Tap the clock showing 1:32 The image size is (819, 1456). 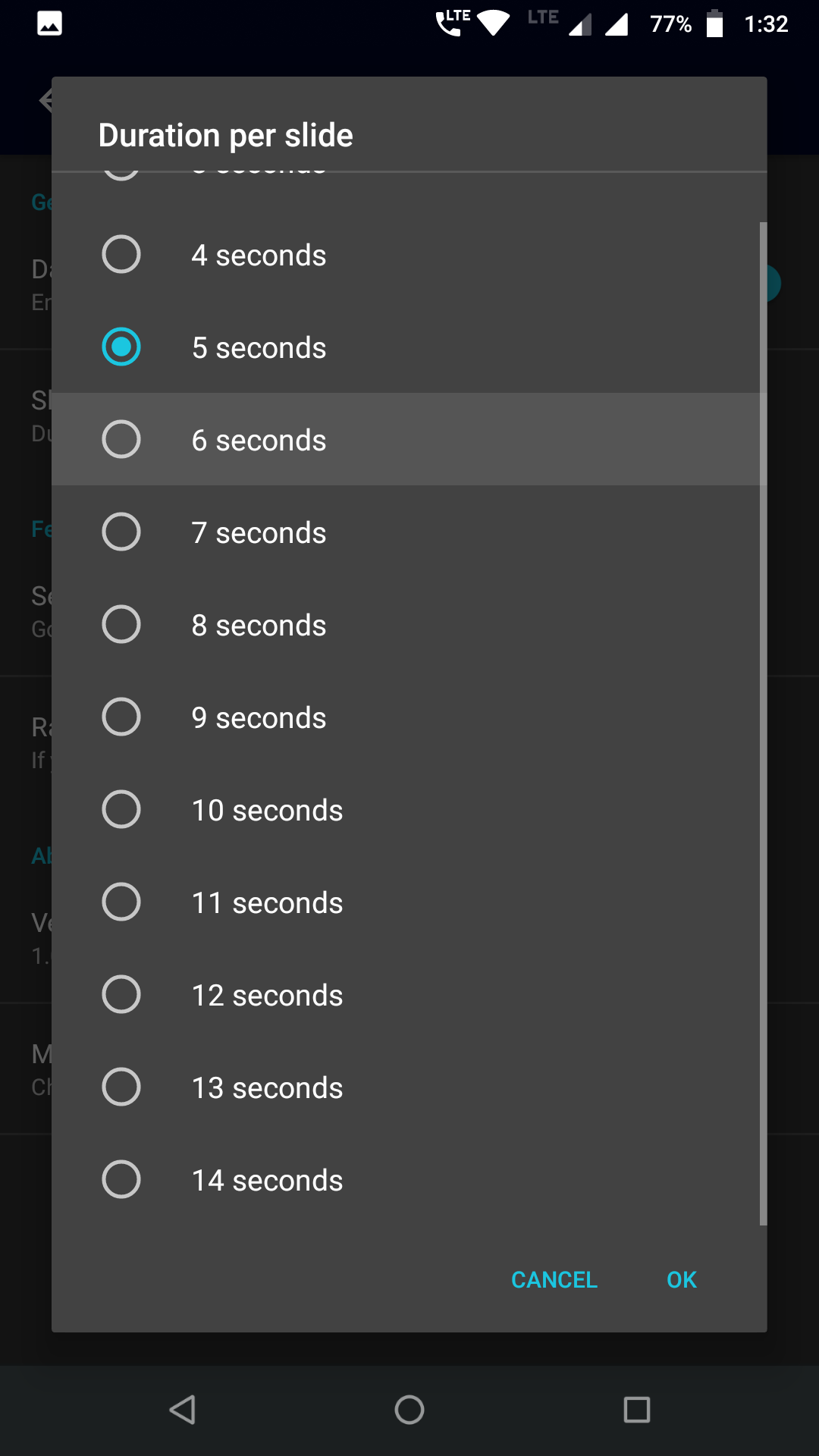point(766,24)
